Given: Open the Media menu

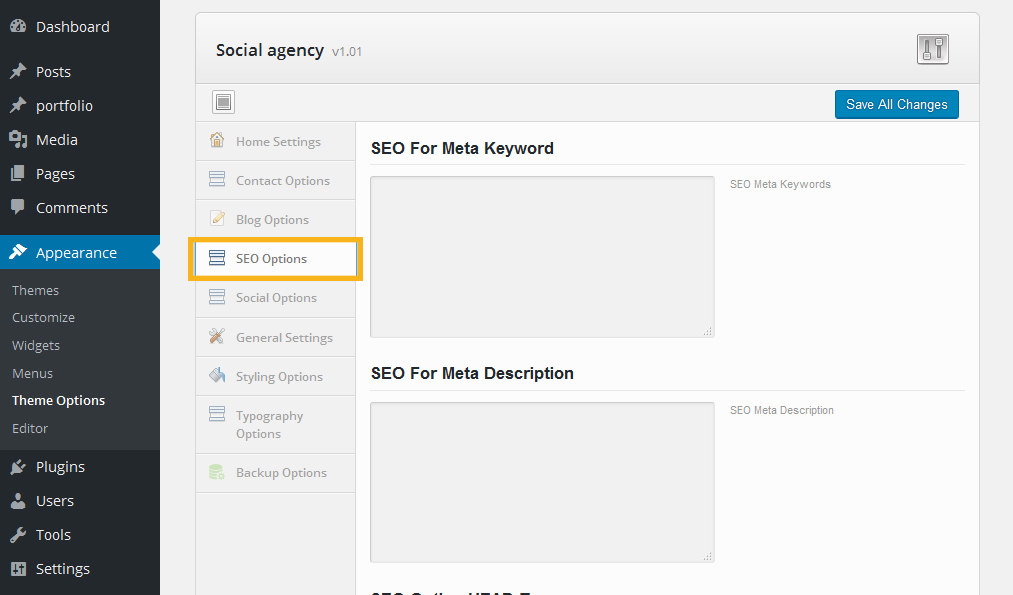Looking at the screenshot, I should (x=79, y=140).
